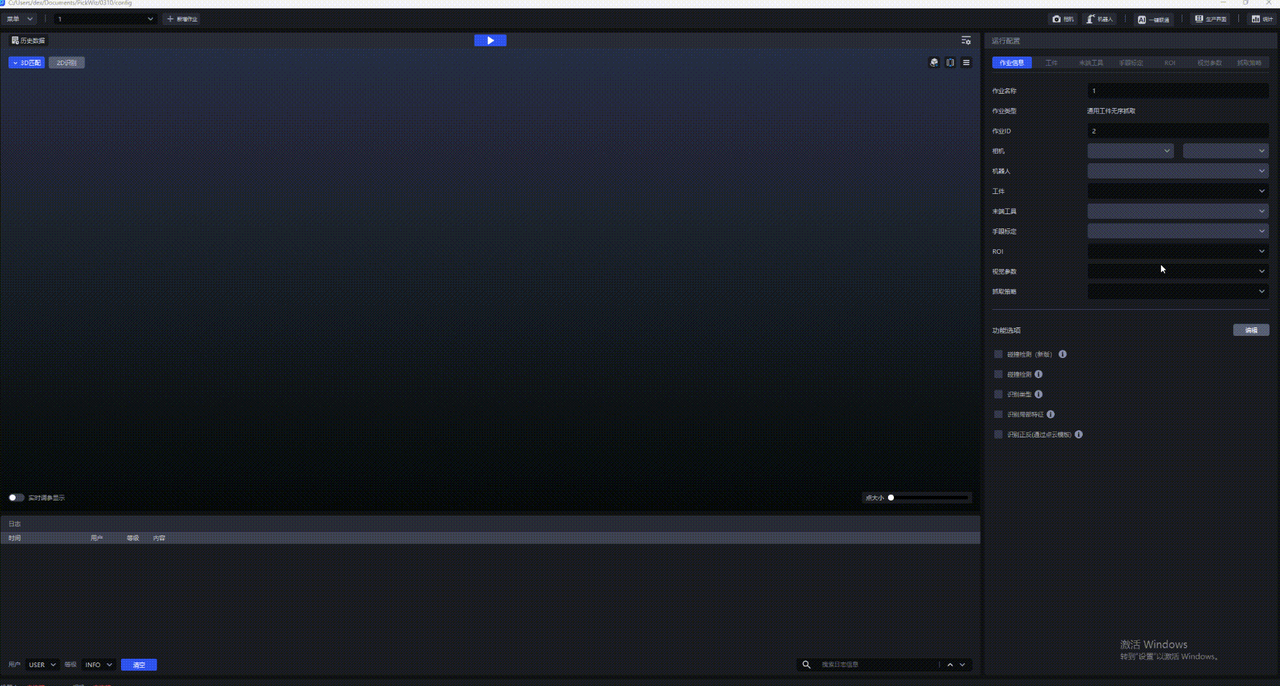Open the 机器人 robot toolbar icon
The height and width of the screenshot is (686, 1280).
click(x=1099, y=19)
